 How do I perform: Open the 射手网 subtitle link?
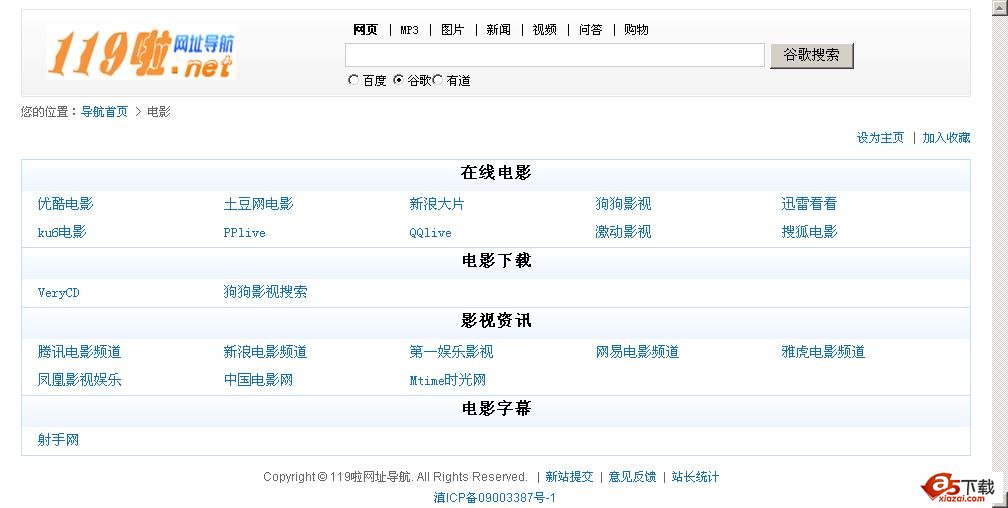(58, 440)
